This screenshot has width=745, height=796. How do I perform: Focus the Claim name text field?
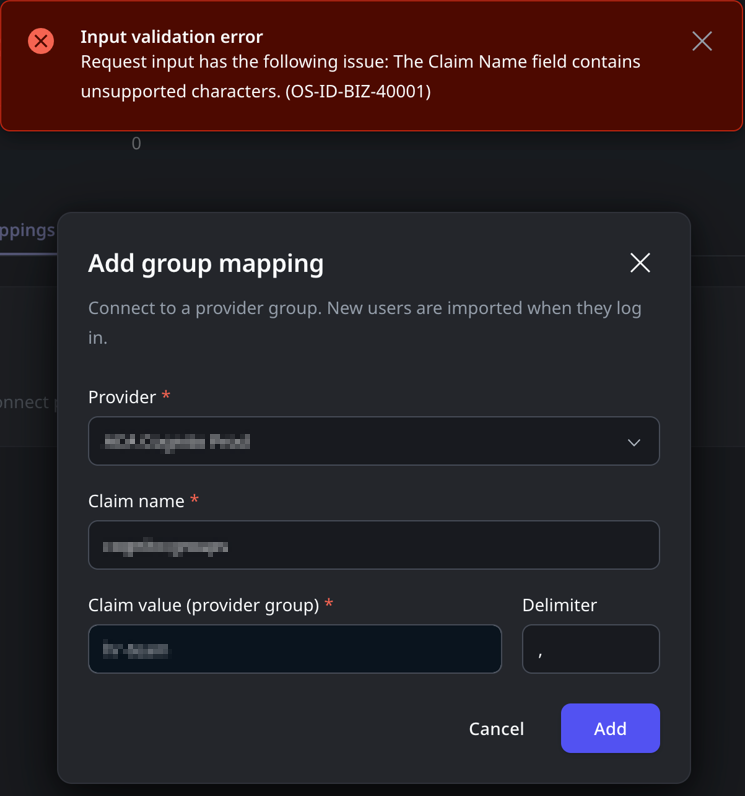[x=373, y=545]
